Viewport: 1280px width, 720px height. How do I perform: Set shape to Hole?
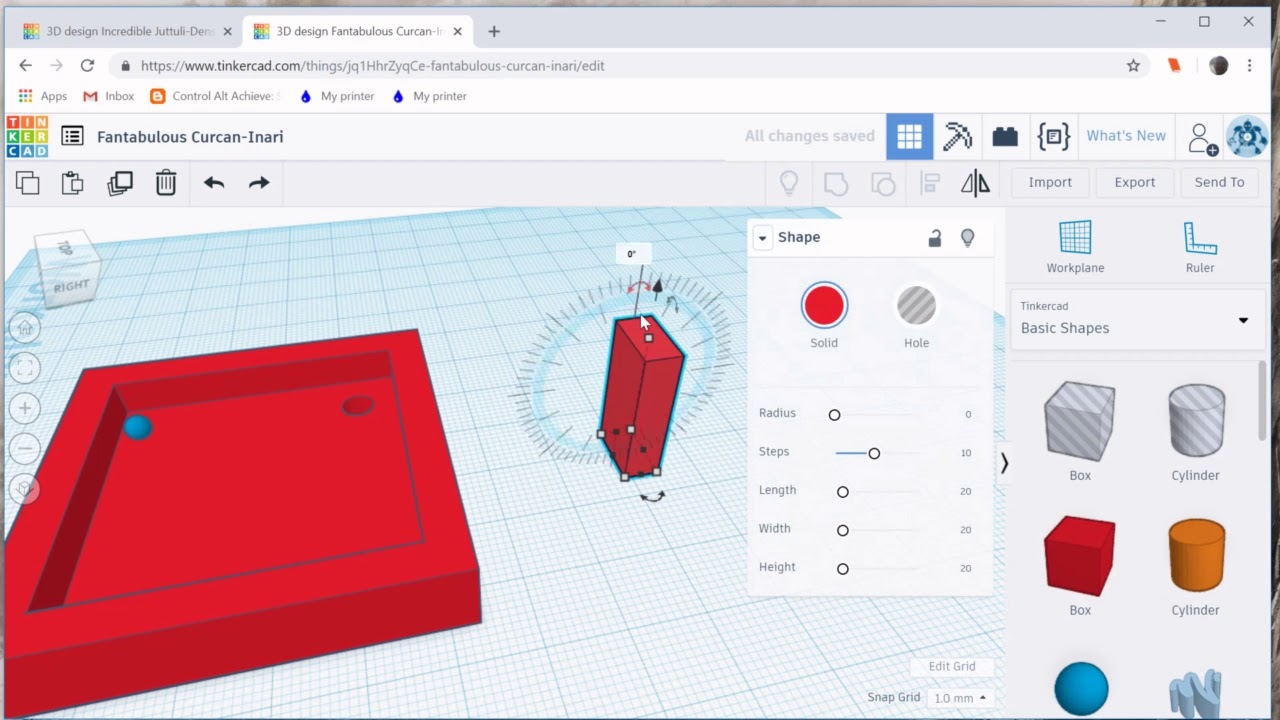[x=916, y=306]
